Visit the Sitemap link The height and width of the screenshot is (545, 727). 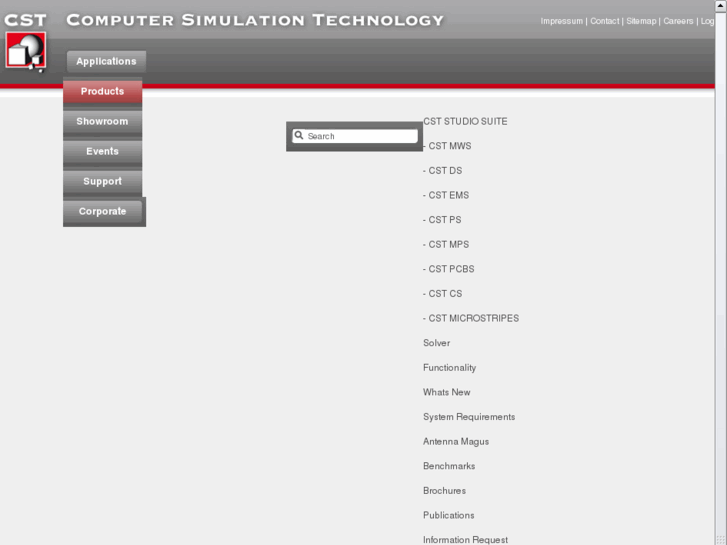(641, 21)
